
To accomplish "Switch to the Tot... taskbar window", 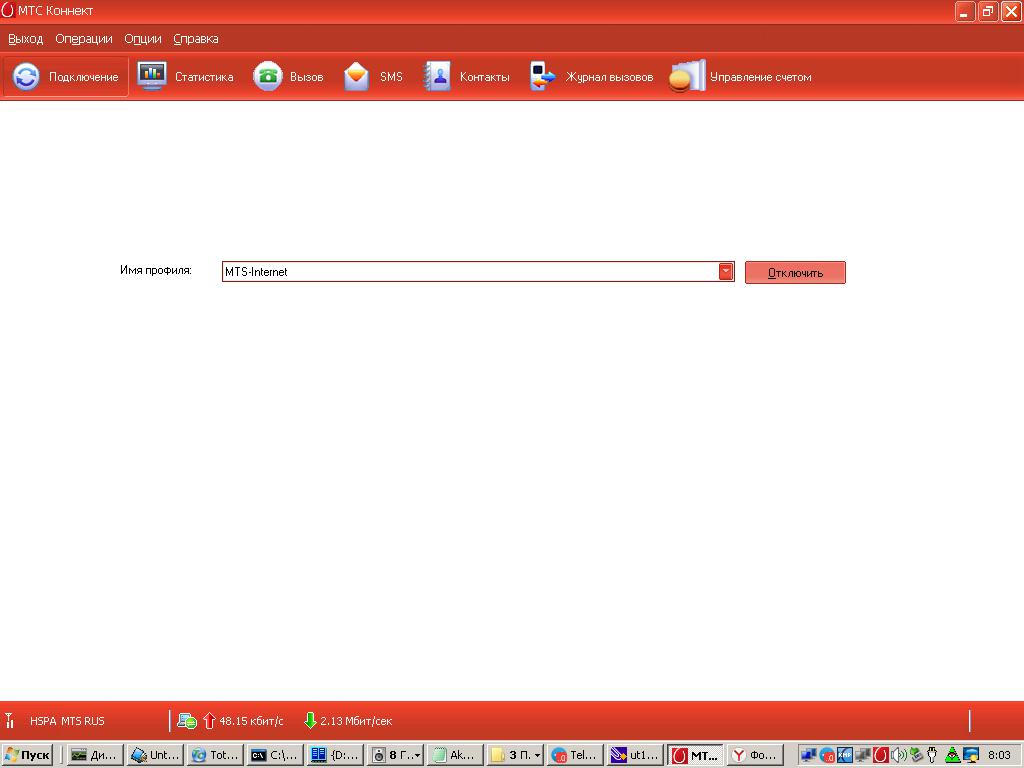I will pyautogui.click(x=215, y=755).
